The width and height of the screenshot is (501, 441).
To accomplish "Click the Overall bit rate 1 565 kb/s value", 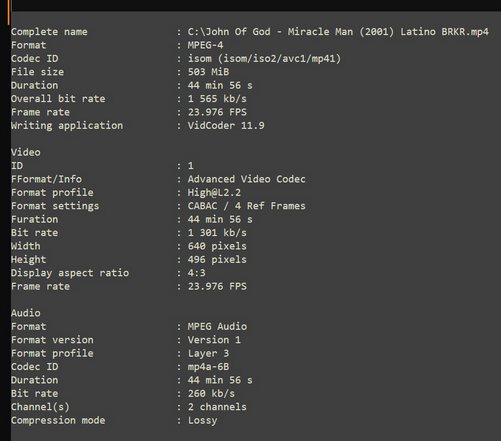I will 217,99.
